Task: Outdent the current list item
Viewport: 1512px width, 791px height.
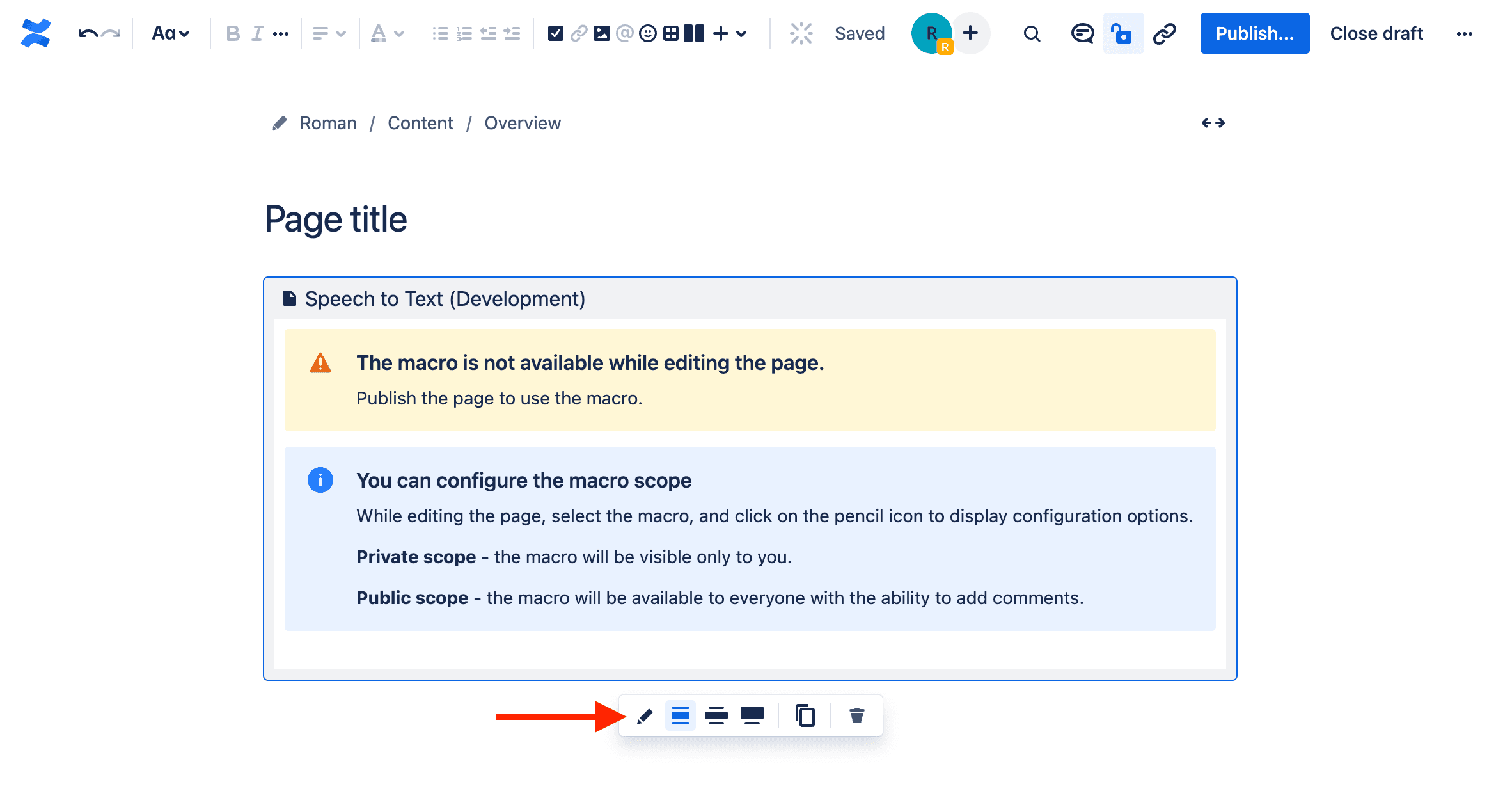Action: (488, 33)
